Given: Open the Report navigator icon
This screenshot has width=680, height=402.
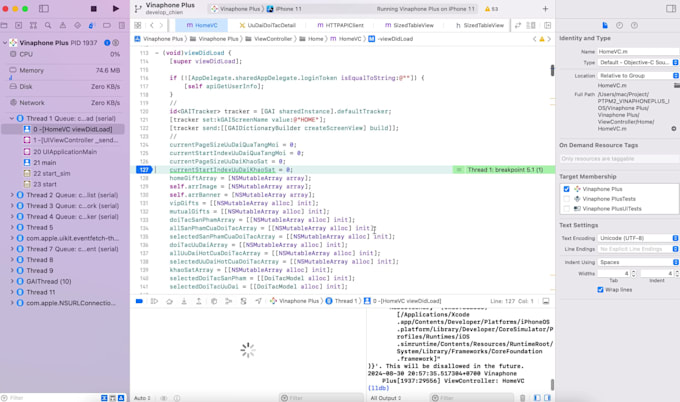Looking at the screenshot, I should coord(122,26).
